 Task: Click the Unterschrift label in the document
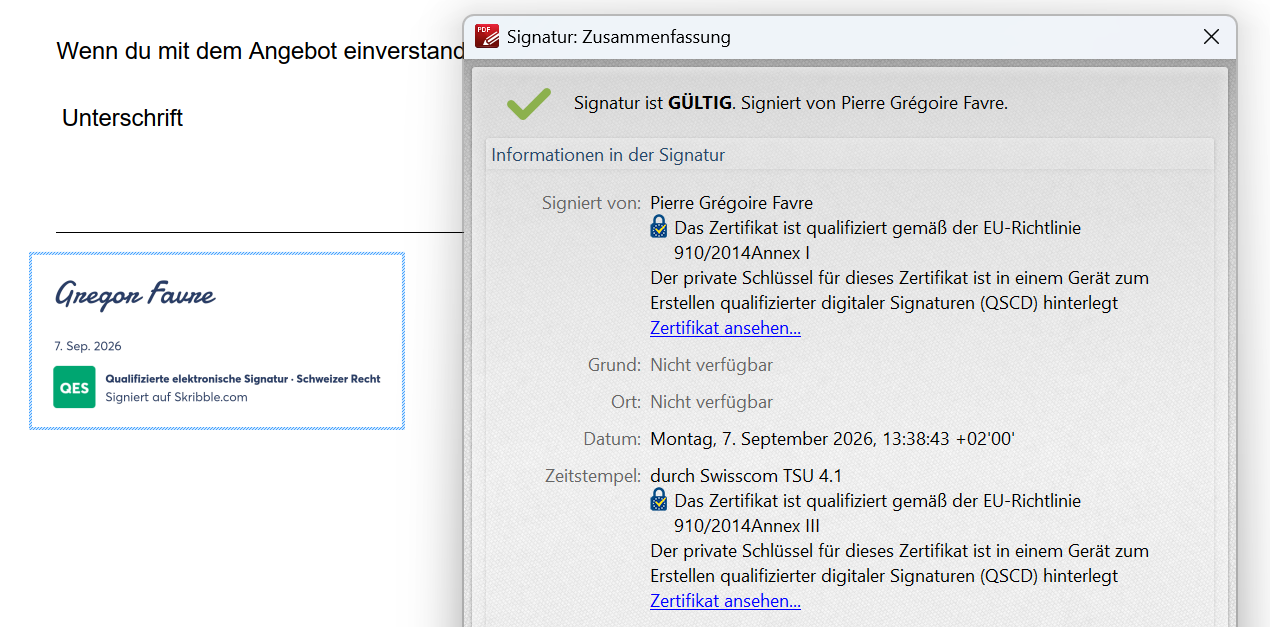[122, 118]
